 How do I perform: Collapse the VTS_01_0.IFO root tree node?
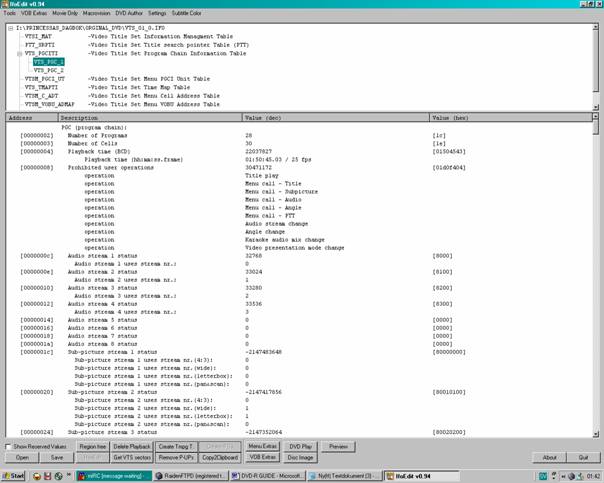pos(11,28)
